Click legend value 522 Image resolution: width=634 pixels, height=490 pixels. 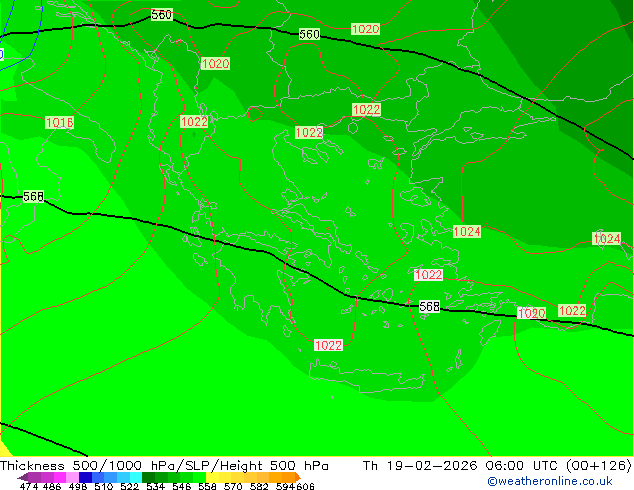[x=129, y=486]
